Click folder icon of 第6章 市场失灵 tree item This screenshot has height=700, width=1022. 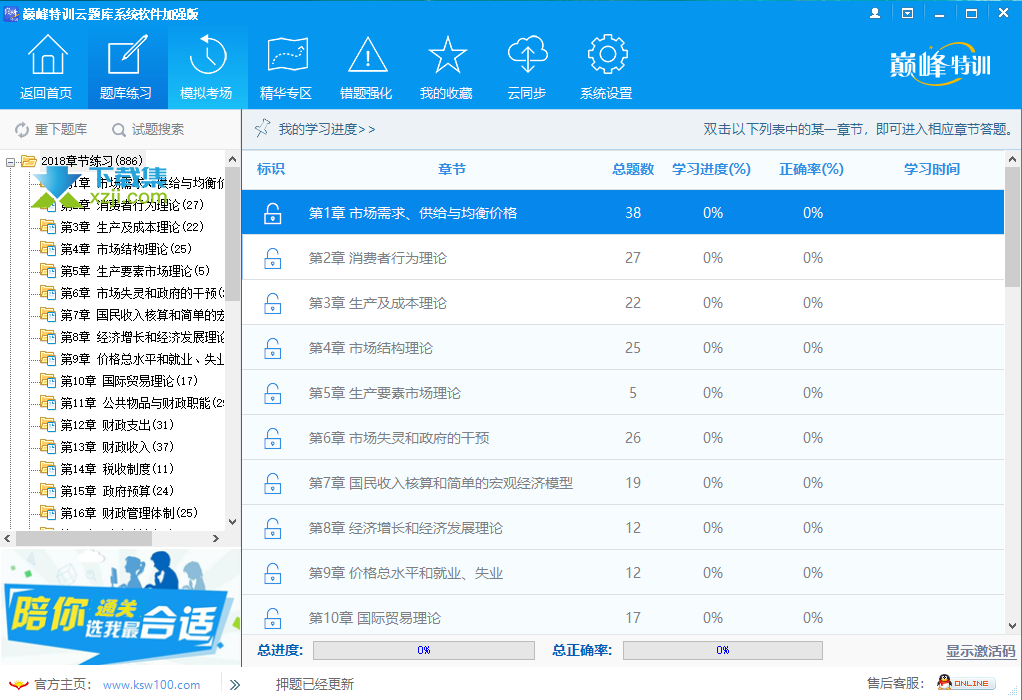click(x=48, y=293)
